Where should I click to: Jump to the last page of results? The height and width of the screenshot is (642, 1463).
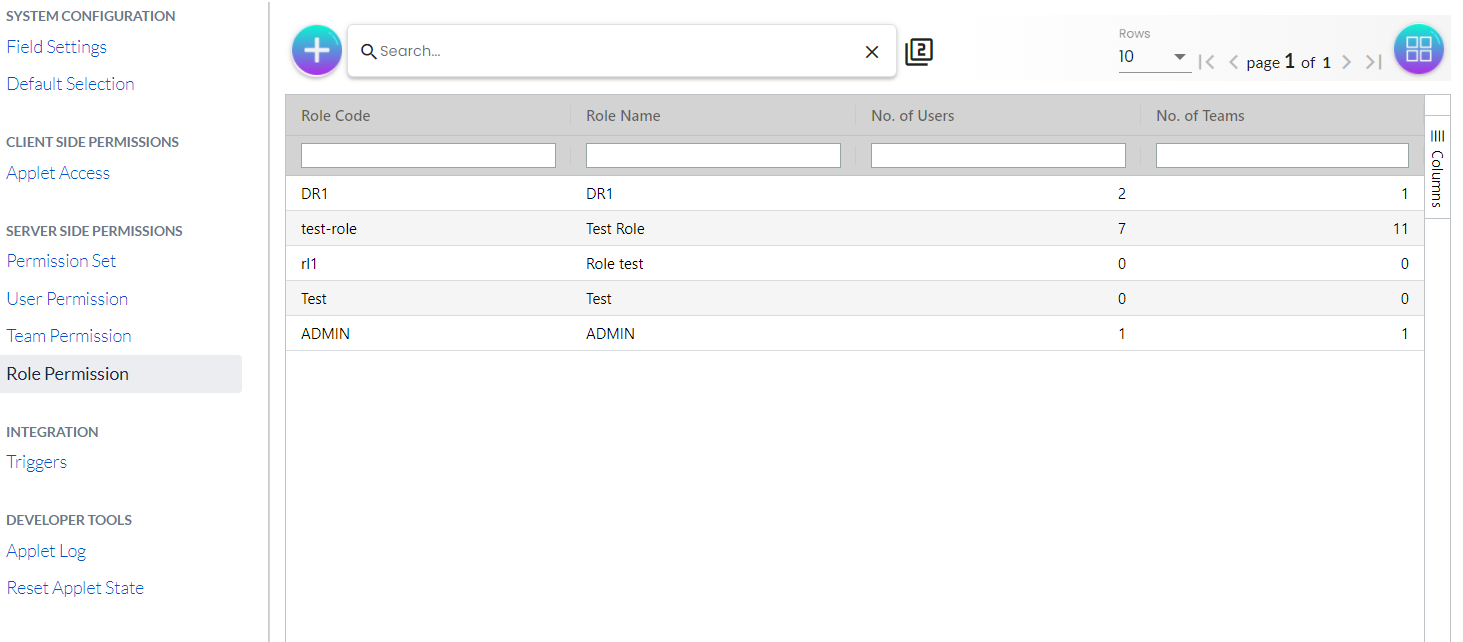[x=1374, y=62]
